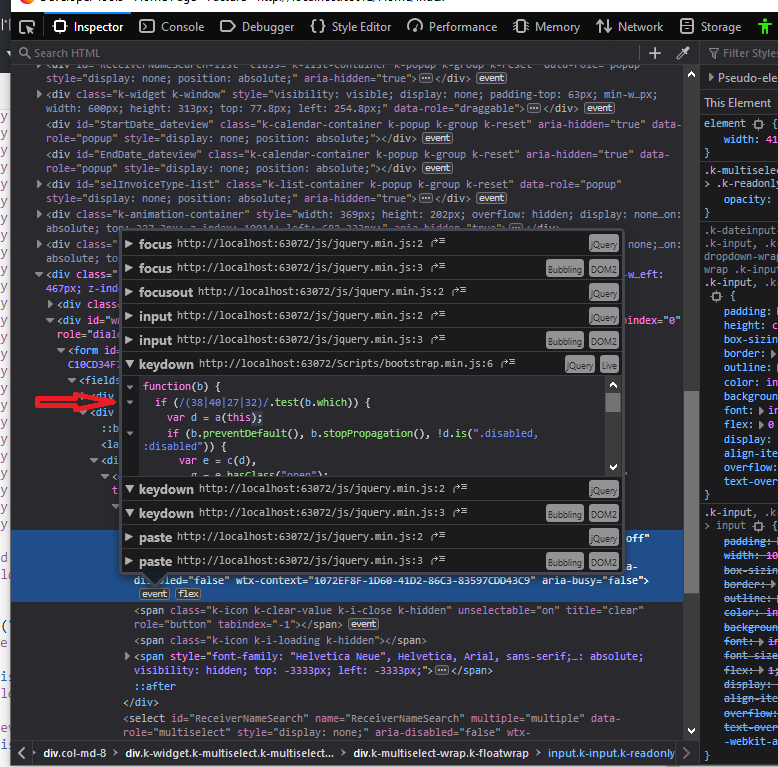
Task: Click the element picker icon
Action: click(x=27, y=27)
